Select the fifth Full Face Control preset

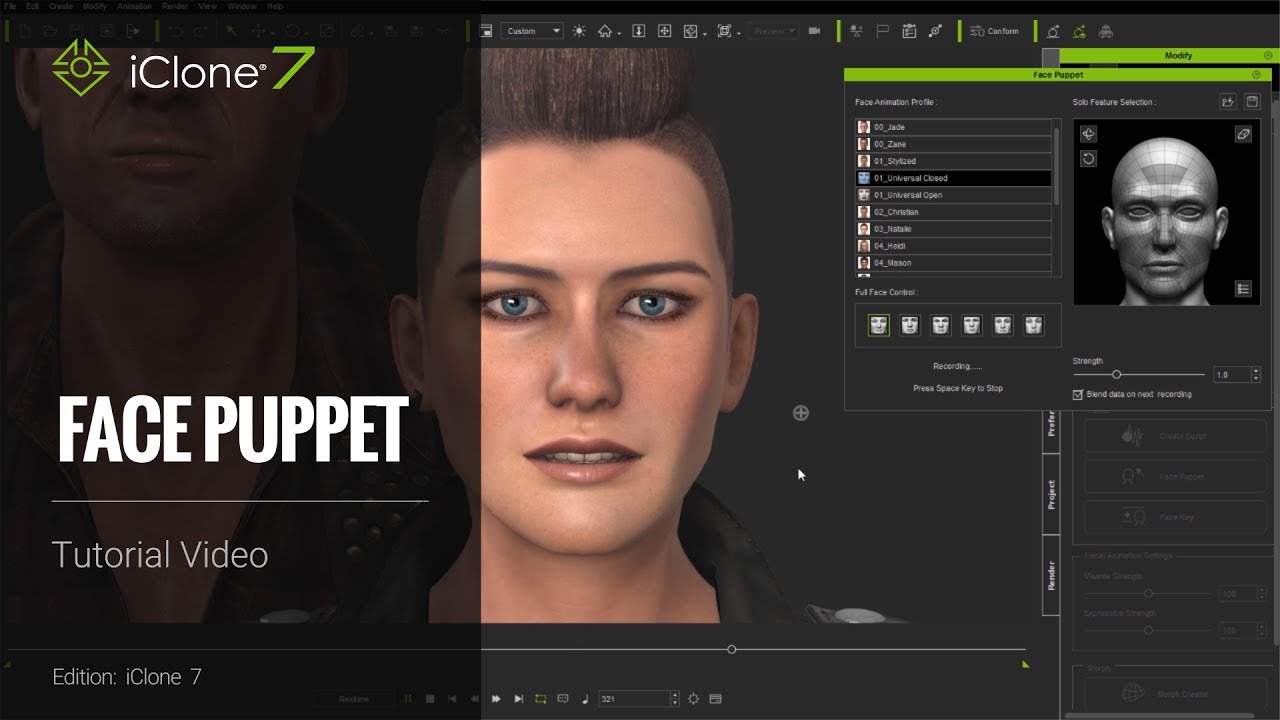coord(1003,325)
